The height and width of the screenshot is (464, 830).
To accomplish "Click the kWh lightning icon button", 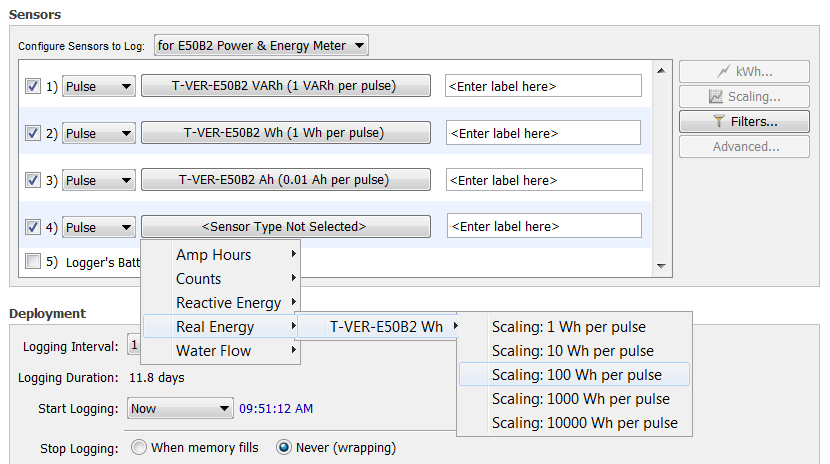I will (744, 71).
